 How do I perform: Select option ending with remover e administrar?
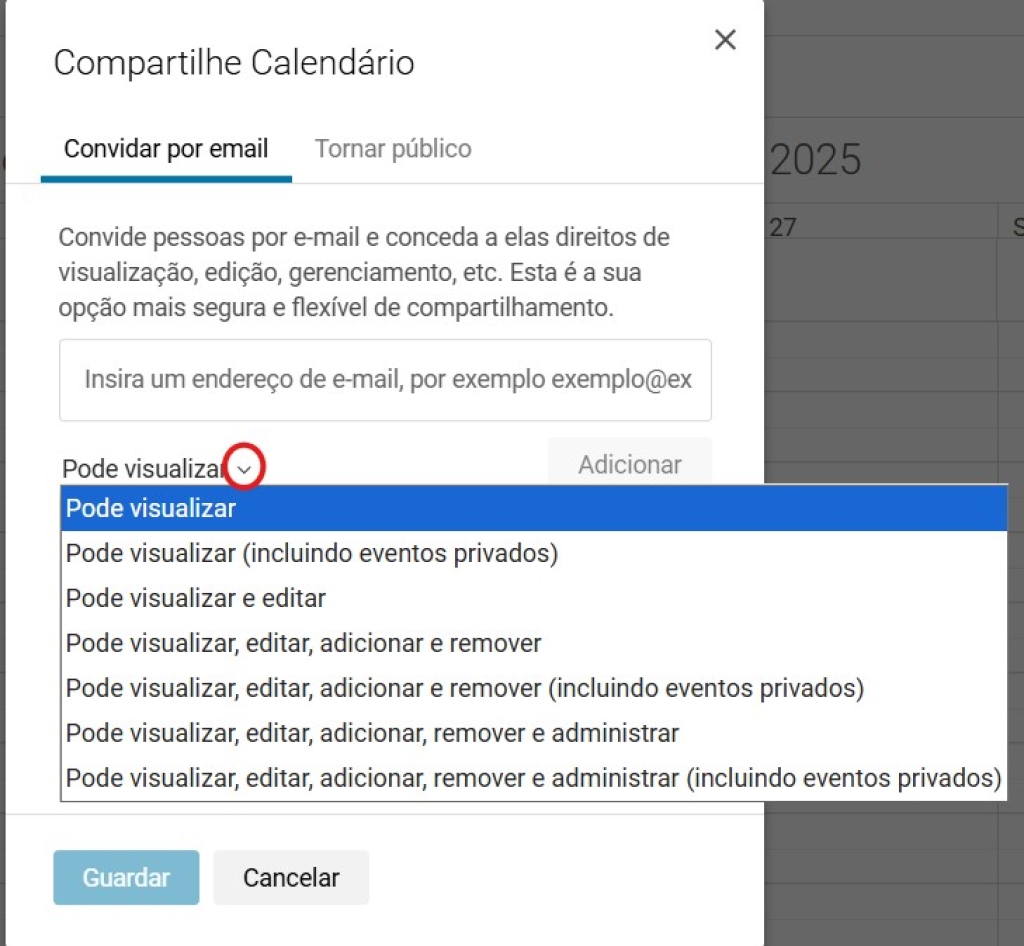coord(373,733)
